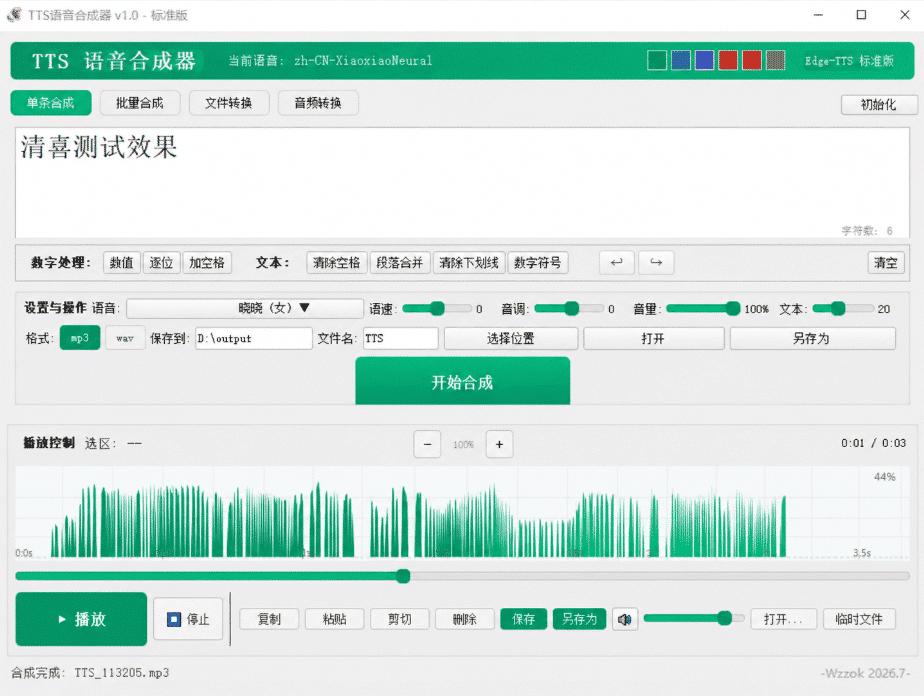924x696 pixels.
Task: Start synthesis with 开始合成 button
Action: click(x=463, y=381)
